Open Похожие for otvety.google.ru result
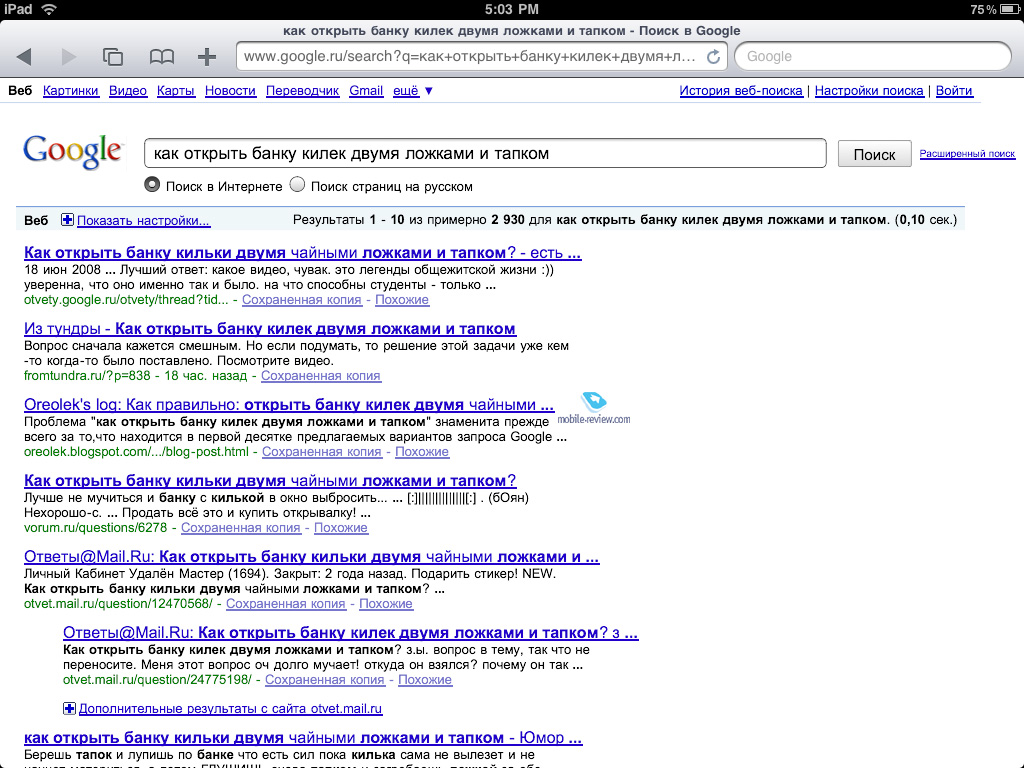The image size is (1024, 768). (x=402, y=300)
